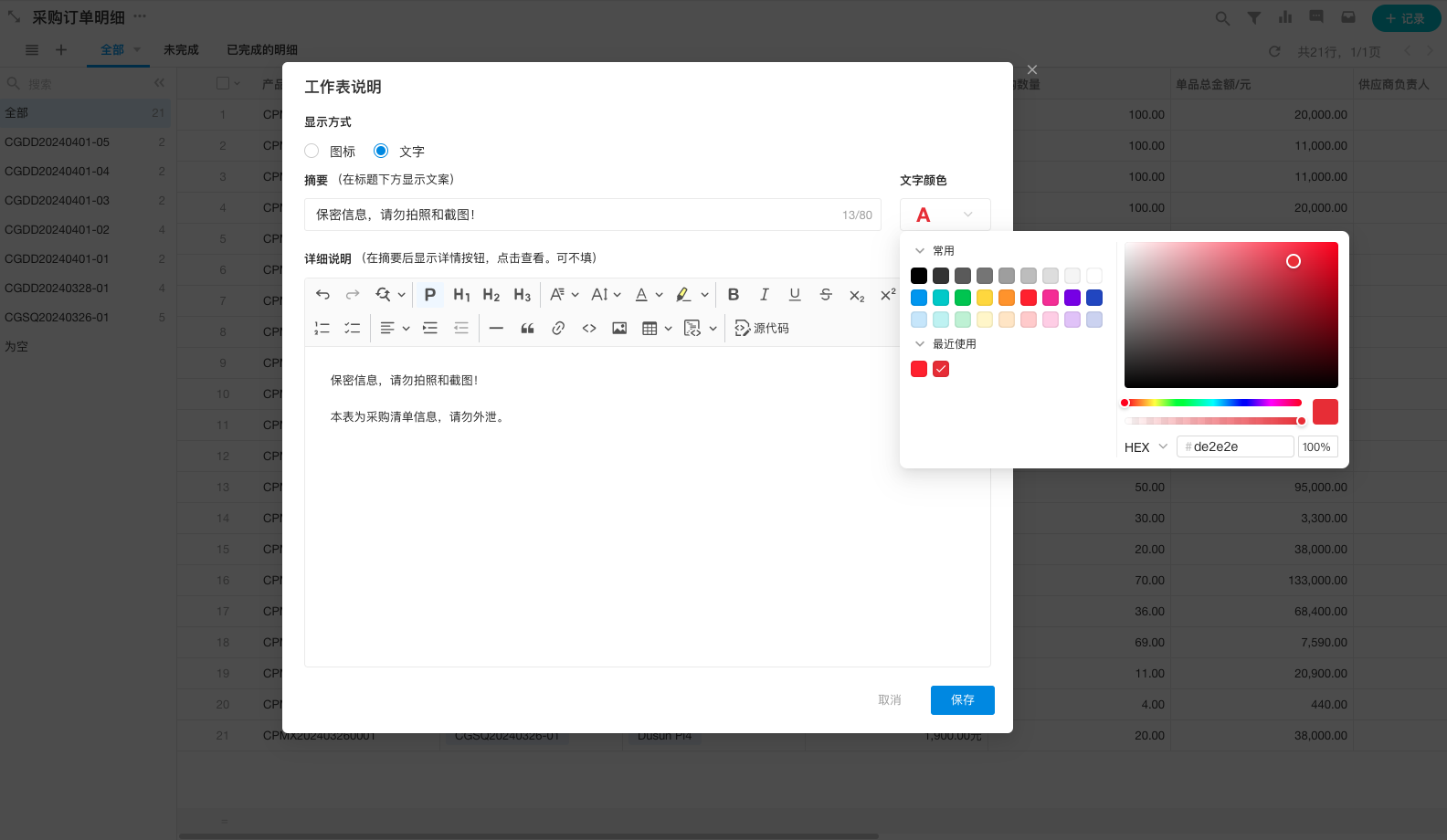Open the insert table dropdown
This screenshot has width=1447, height=840.
coord(658,329)
